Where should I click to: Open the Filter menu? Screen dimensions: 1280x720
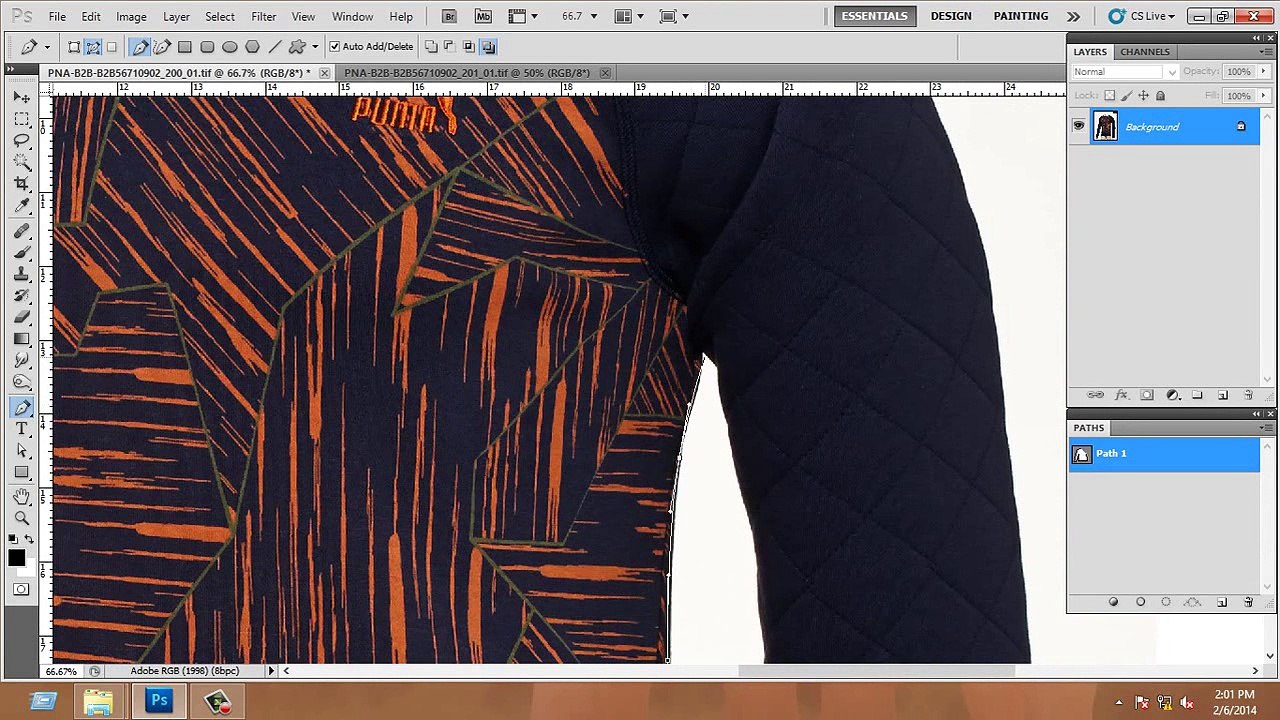click(264, 17)
